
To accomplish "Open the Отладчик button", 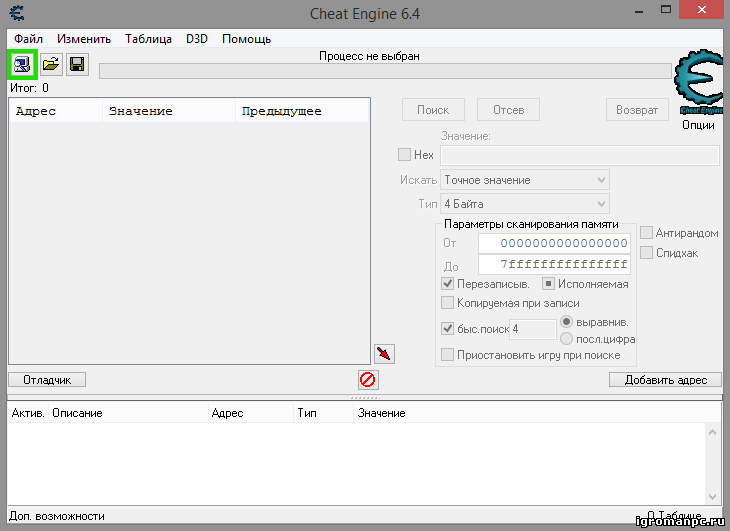I will (47, 380).
